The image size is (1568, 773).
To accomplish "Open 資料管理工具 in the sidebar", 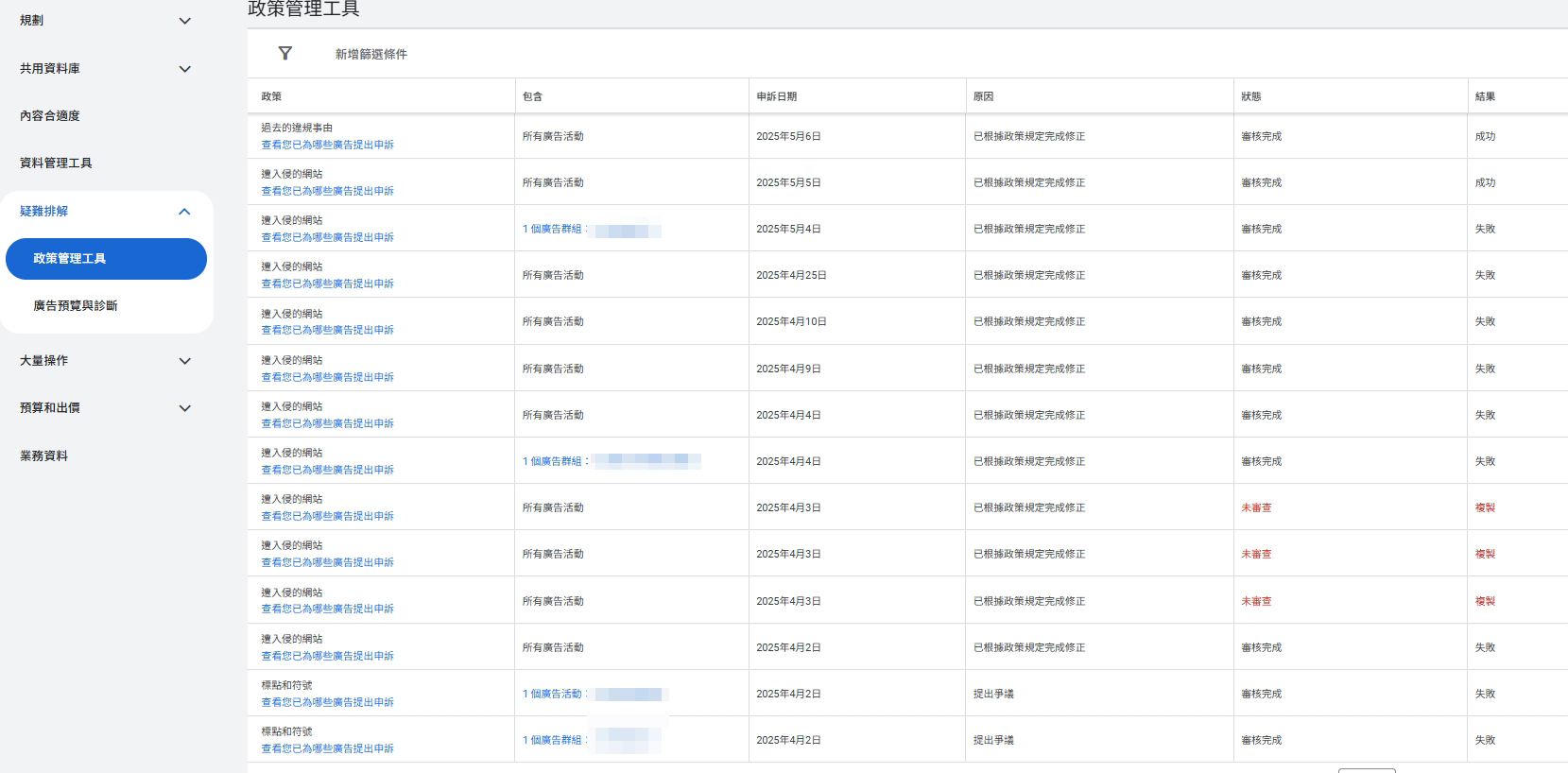I will (x=56, y=163).
